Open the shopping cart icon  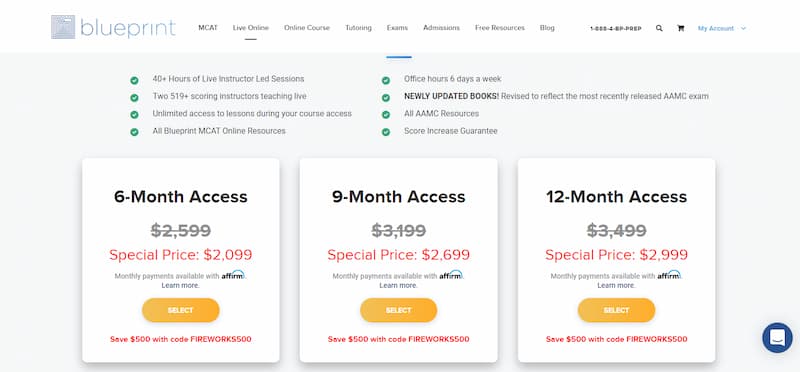click(x=680, y=29)
